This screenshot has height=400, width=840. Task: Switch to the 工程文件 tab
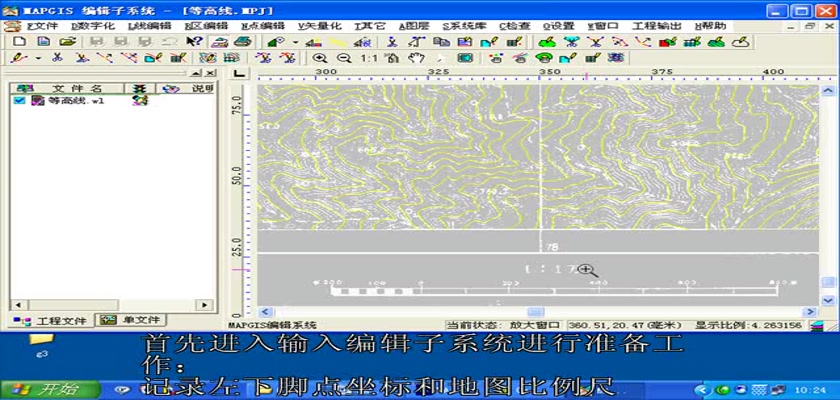pyautogui.click(x=50, y=321)
